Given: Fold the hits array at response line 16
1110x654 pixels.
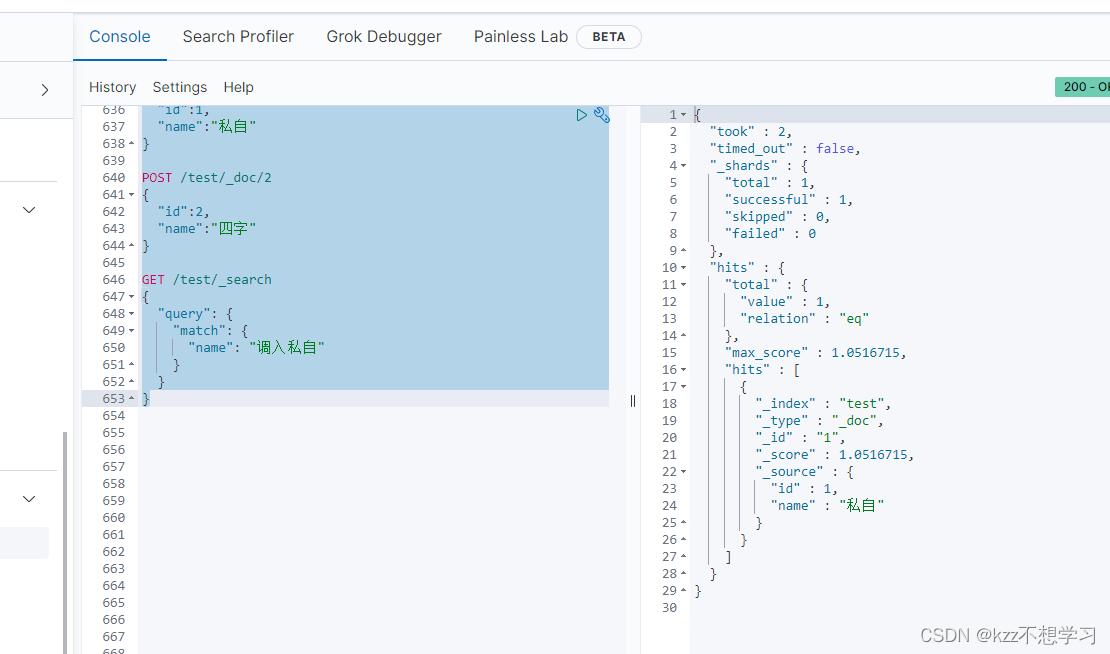Looking at the screenshot, I should pos(683,369).
